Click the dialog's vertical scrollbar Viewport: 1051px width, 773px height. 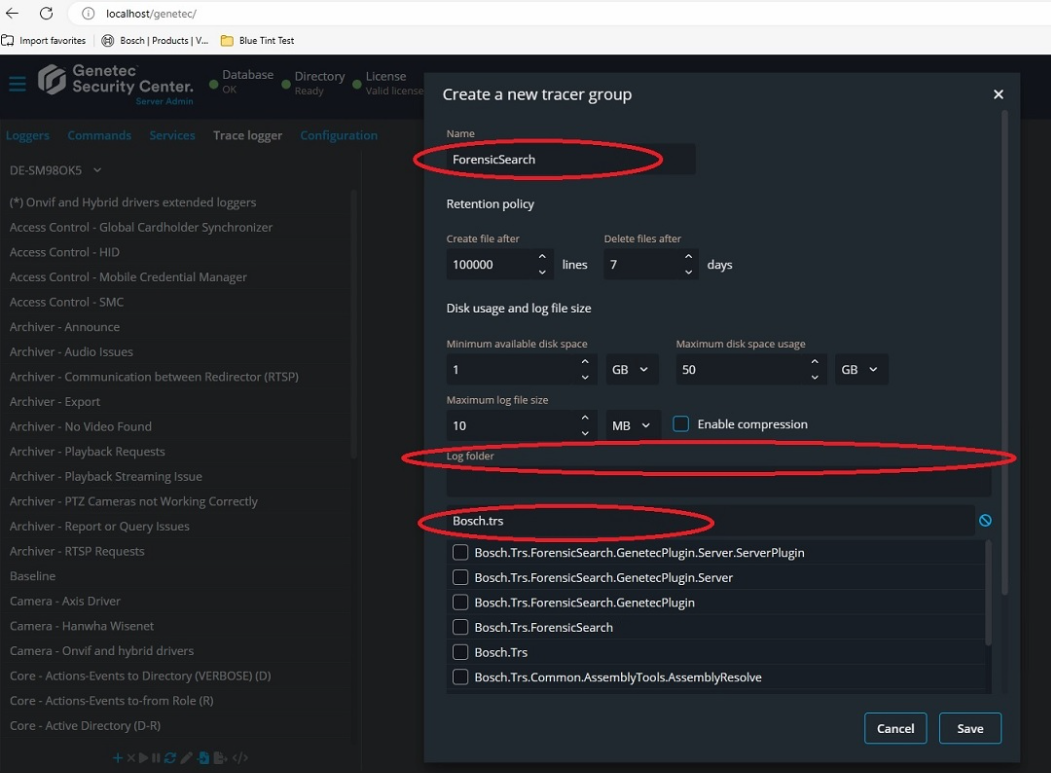[x=1004, y=353]
